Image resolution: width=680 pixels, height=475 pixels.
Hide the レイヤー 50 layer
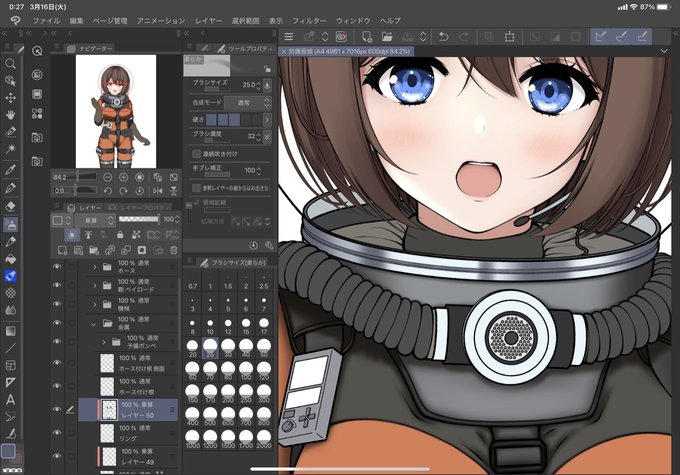[57, 409]
